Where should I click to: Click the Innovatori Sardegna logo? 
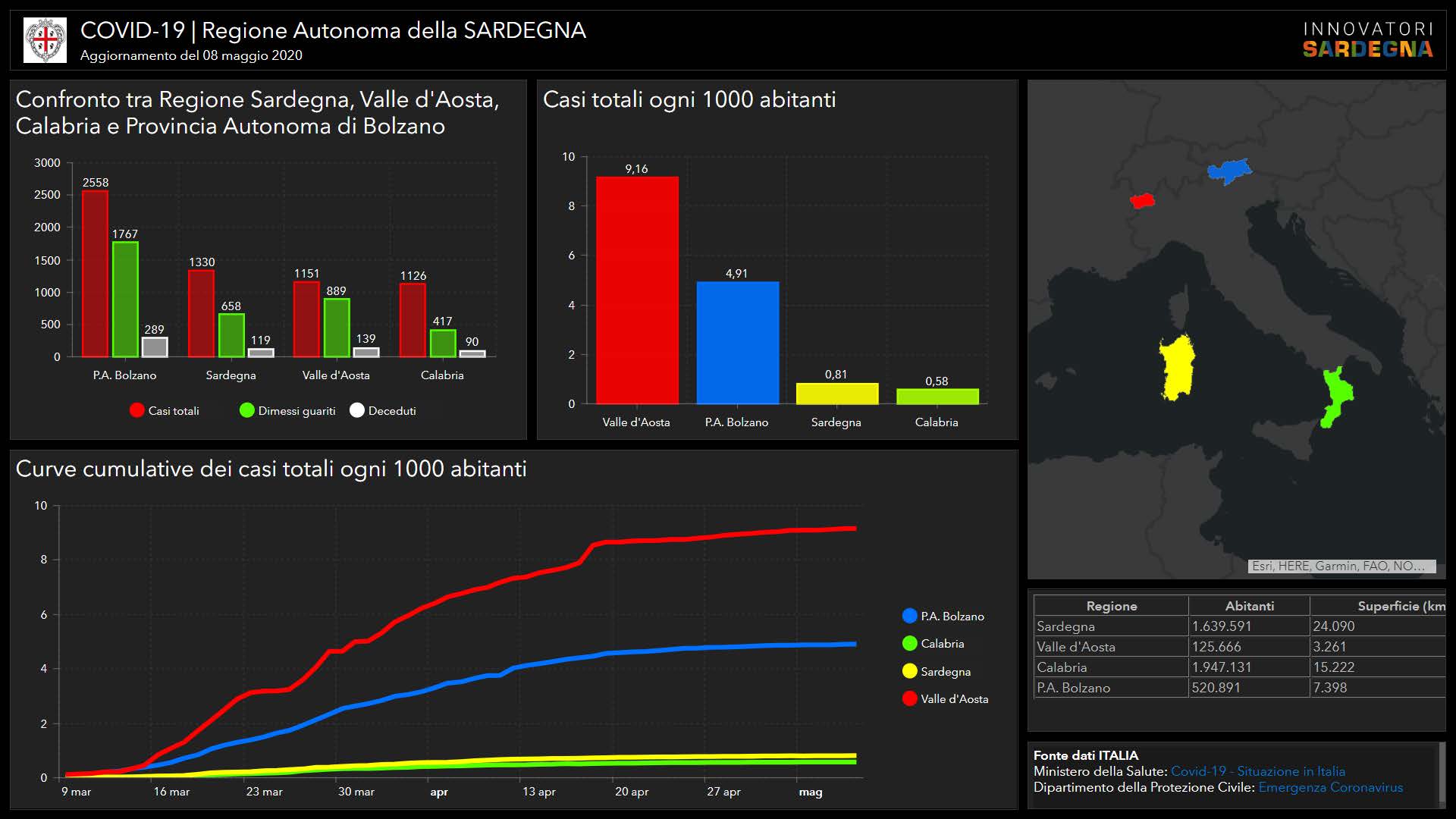1367,40
